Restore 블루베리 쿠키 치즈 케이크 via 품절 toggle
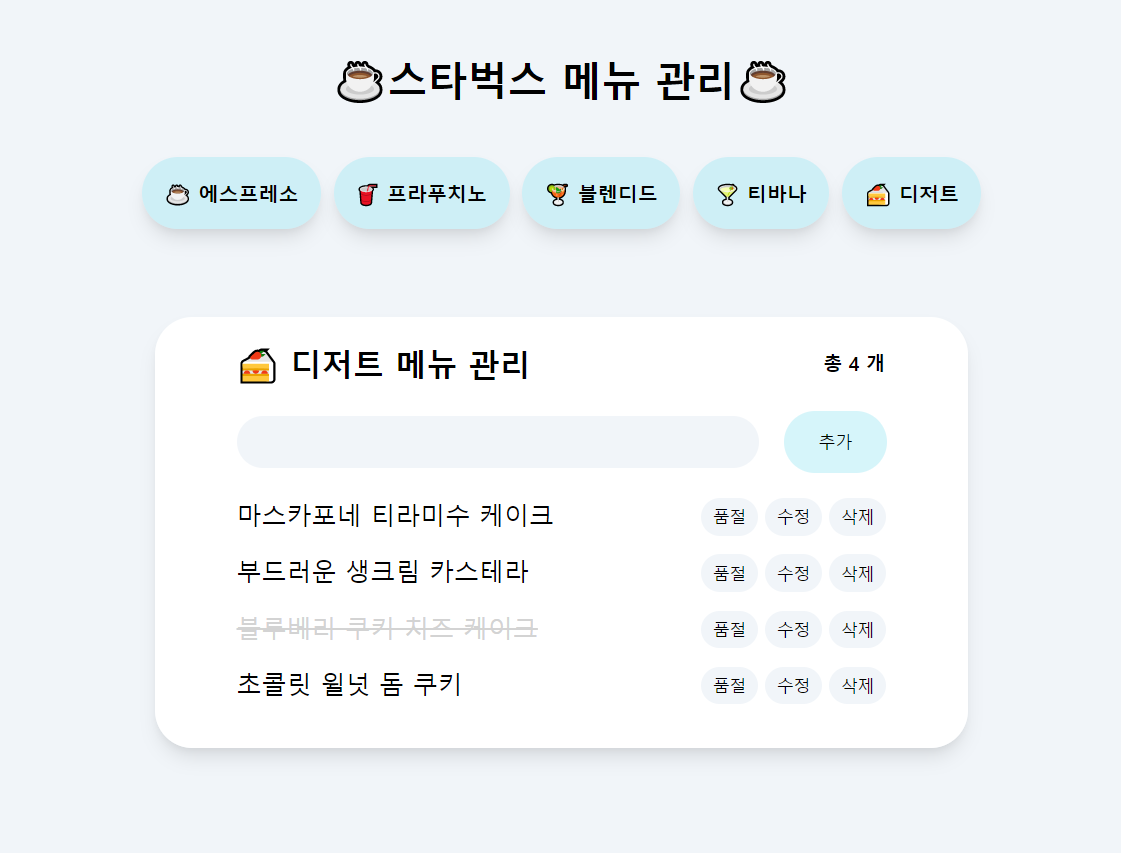 click(729, 629)
